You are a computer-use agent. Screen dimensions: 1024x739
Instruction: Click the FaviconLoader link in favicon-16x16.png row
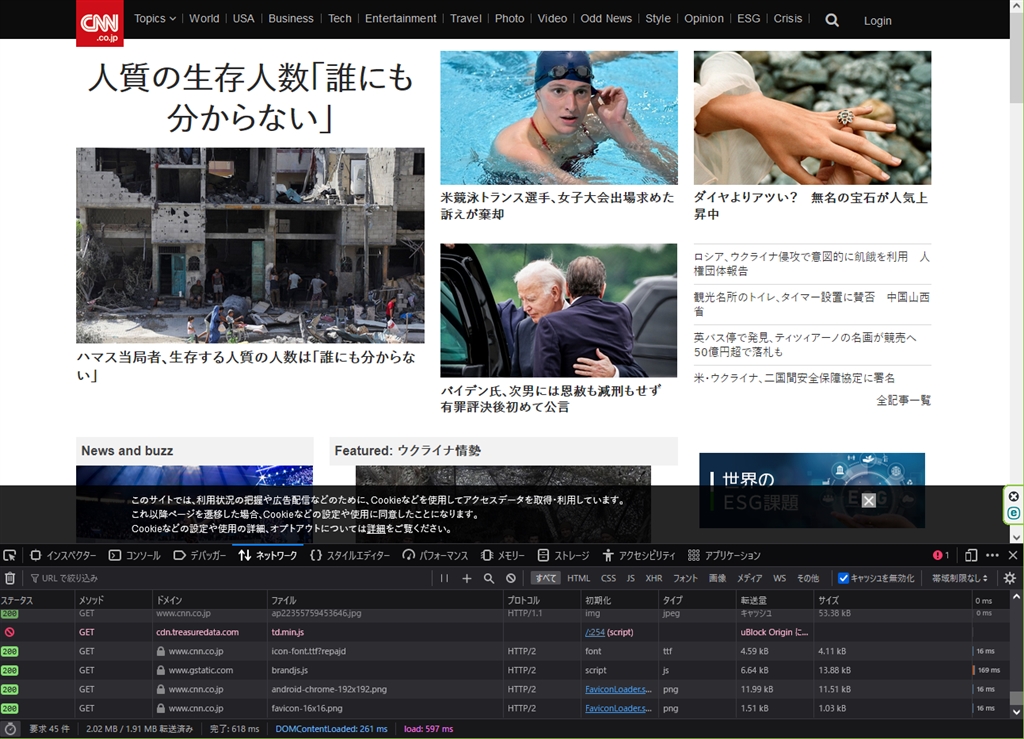point(618,708)
